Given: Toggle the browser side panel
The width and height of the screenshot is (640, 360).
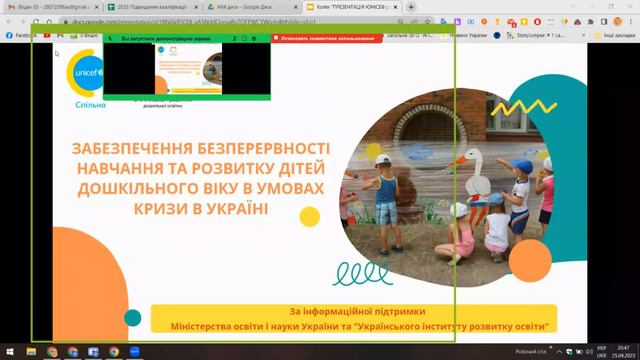Looking at the screenshot, I should [604, 22].
